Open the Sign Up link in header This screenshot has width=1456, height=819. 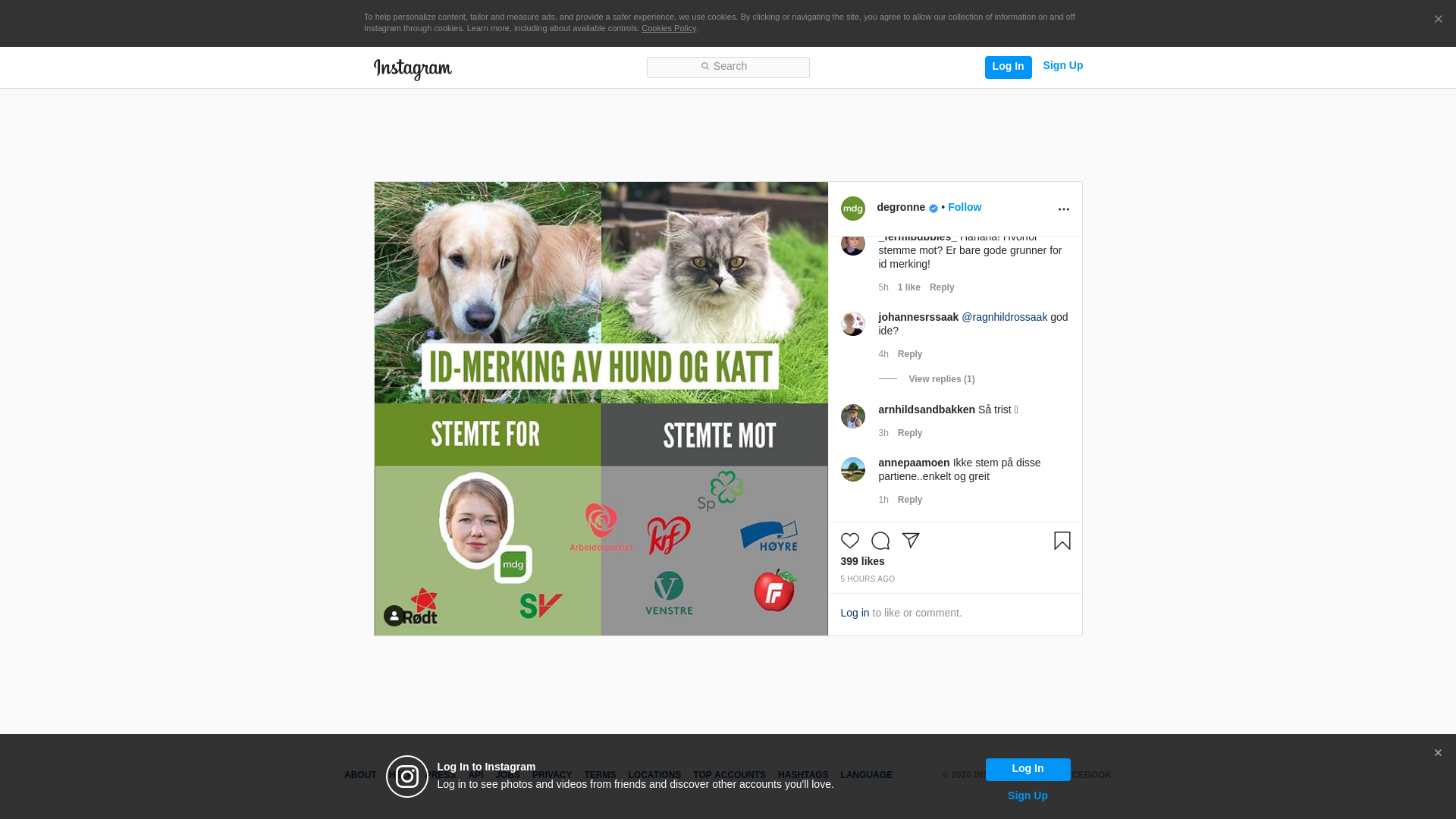tap(1062, 66)
